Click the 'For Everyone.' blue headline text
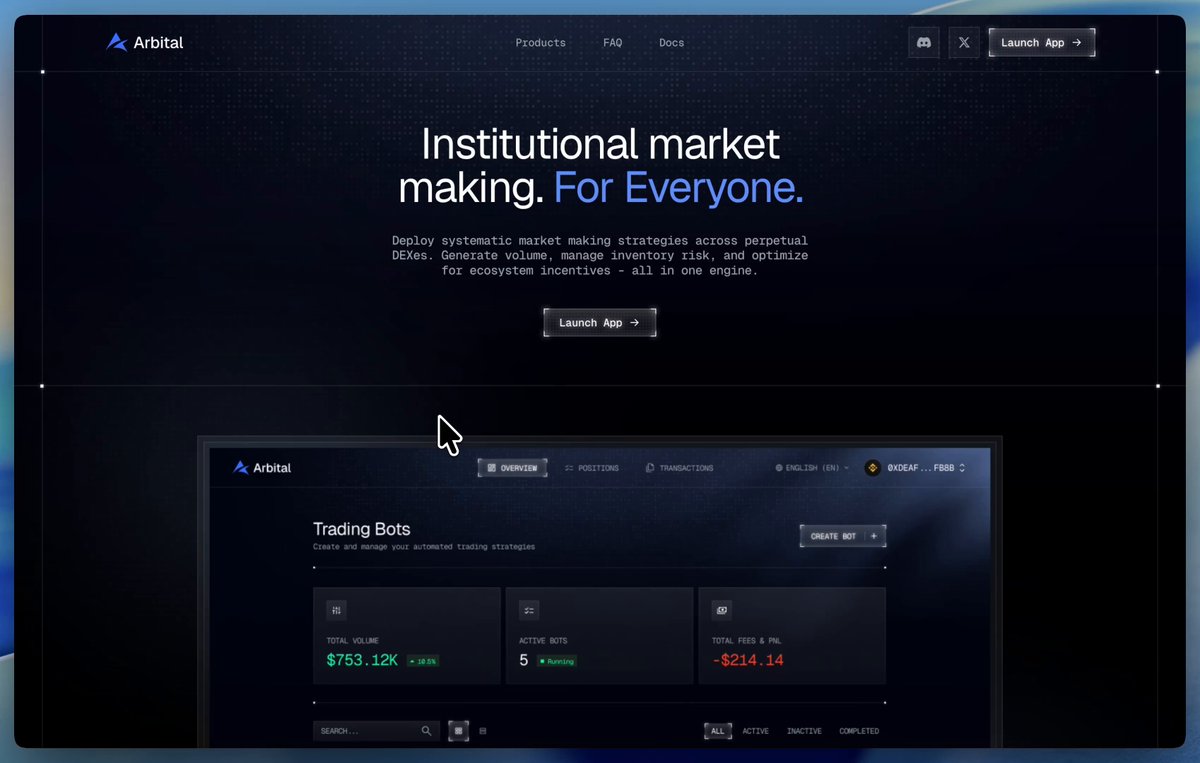This screenshot has width=1200, height=763. click(x=678, y=188)
